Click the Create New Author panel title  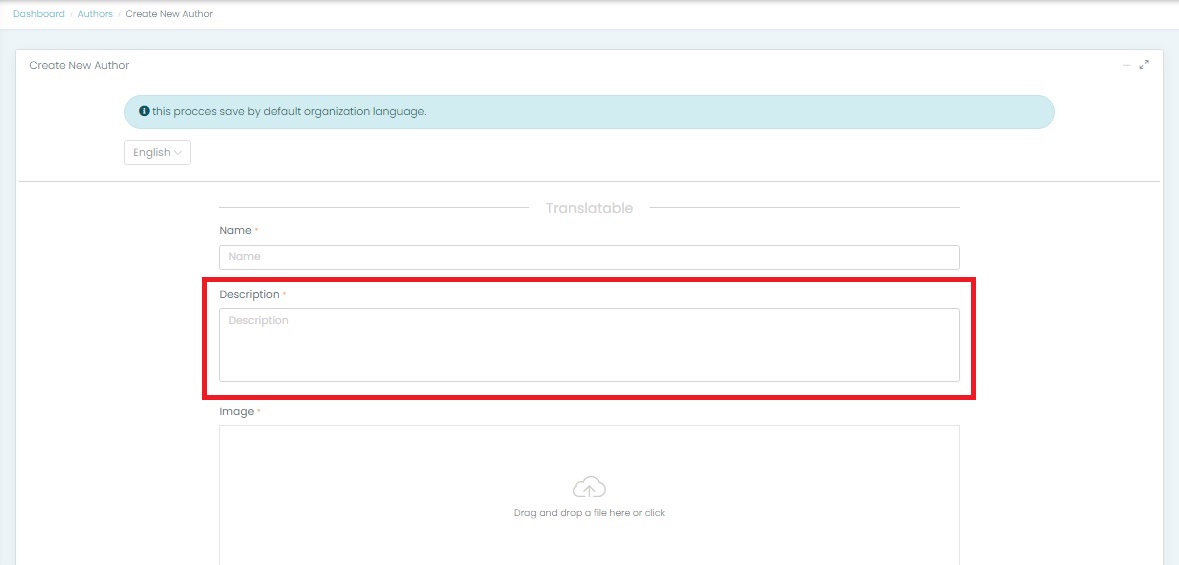tap(79, 66)
